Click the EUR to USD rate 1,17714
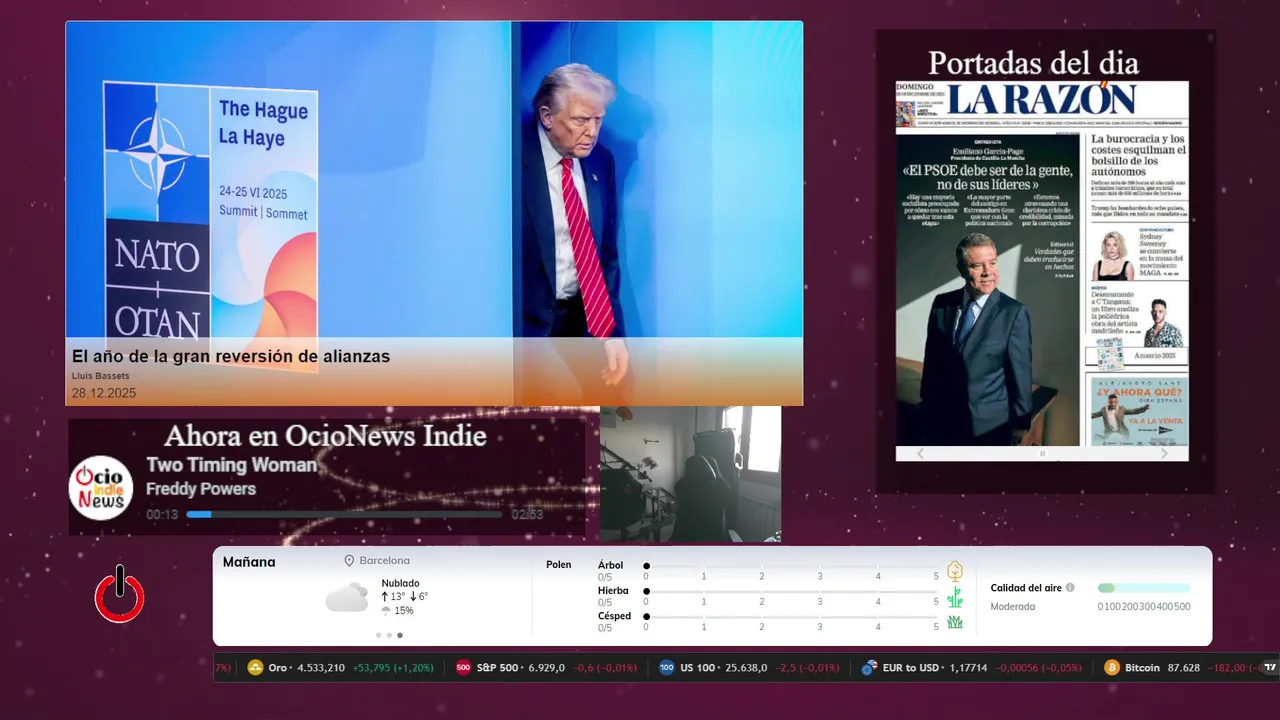The image size is (1280, 720). pyautogui.click(x=968, y=668)
